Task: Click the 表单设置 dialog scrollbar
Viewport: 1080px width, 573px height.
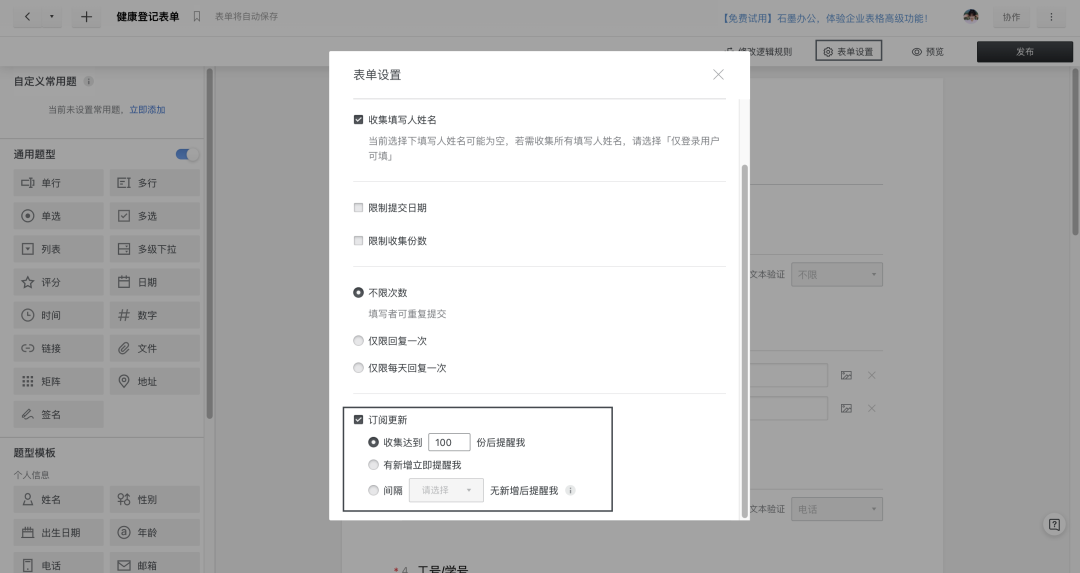Action: point(744,341)
